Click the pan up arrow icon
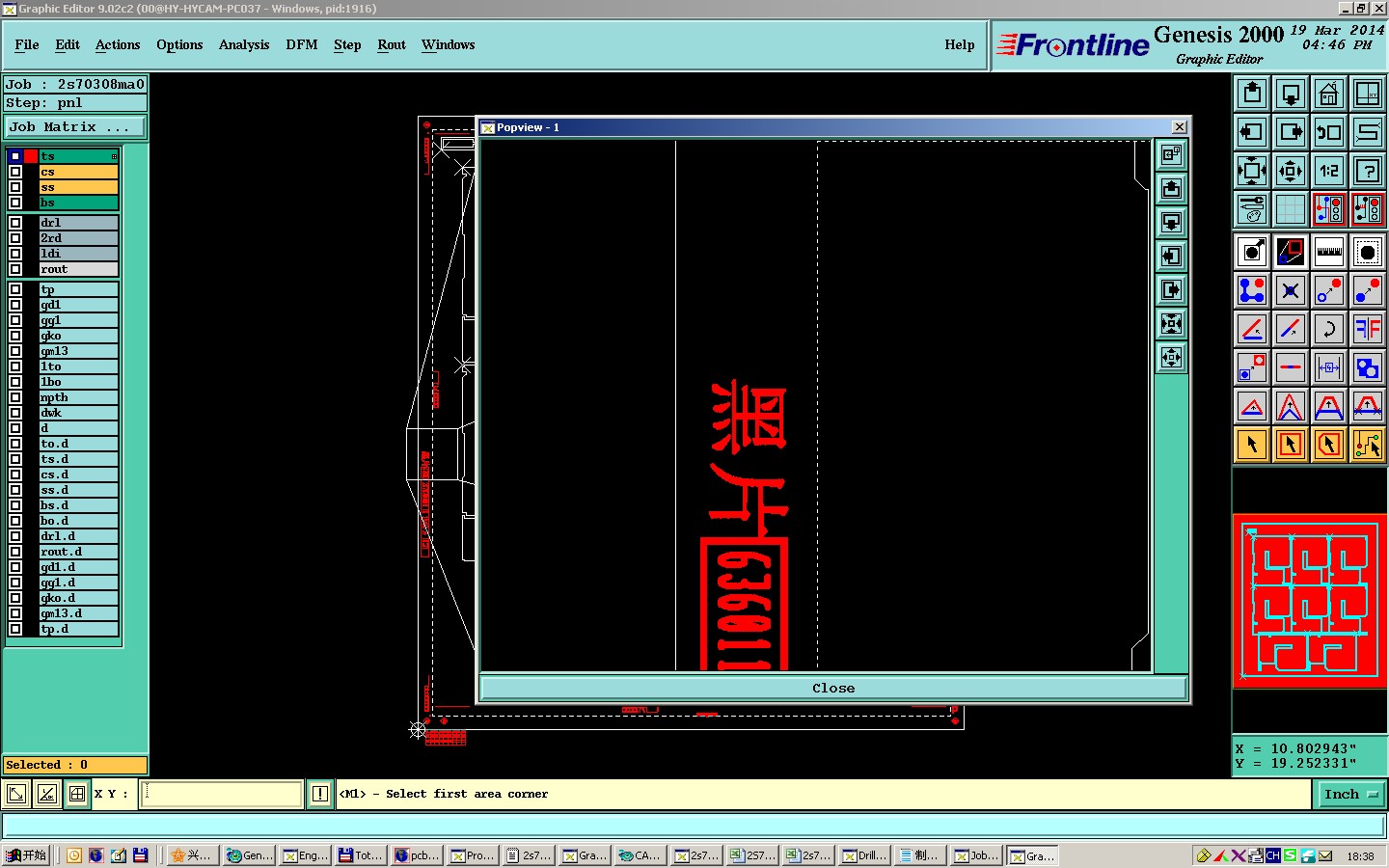The image size is (1389, 868). (x=1252, y=94)
